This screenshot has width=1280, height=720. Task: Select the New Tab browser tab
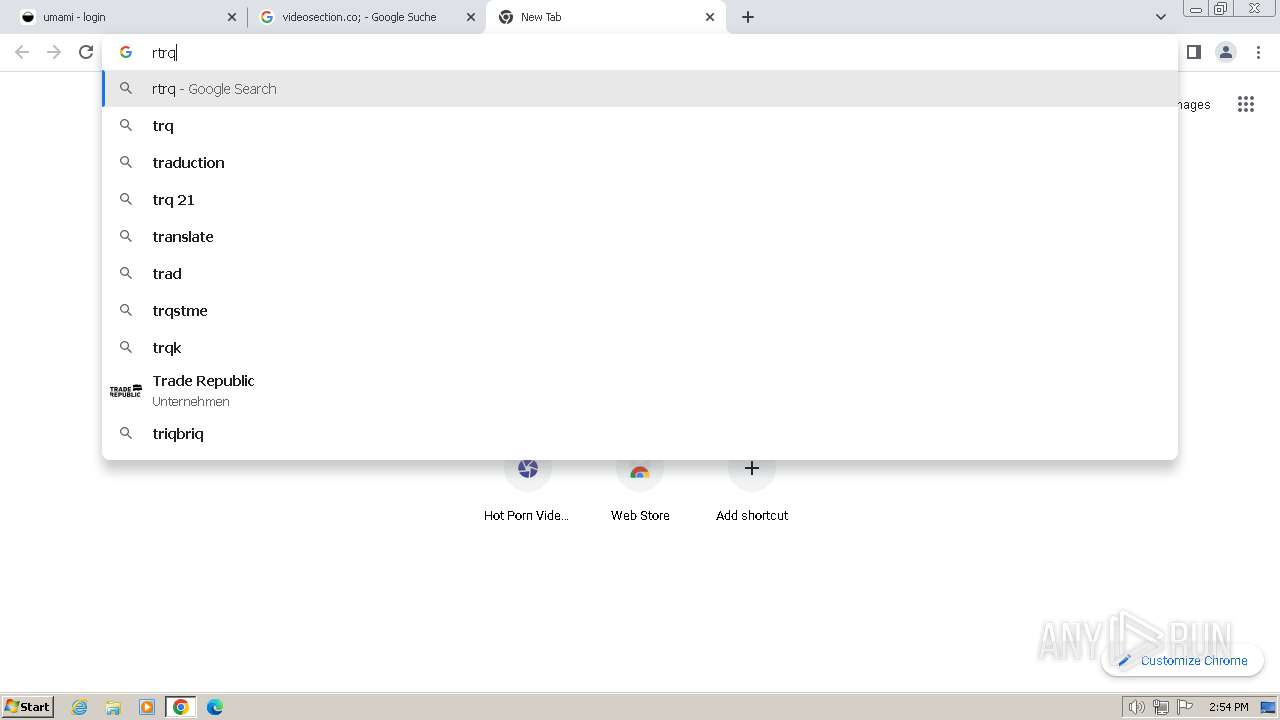click(x=605, y=17)
